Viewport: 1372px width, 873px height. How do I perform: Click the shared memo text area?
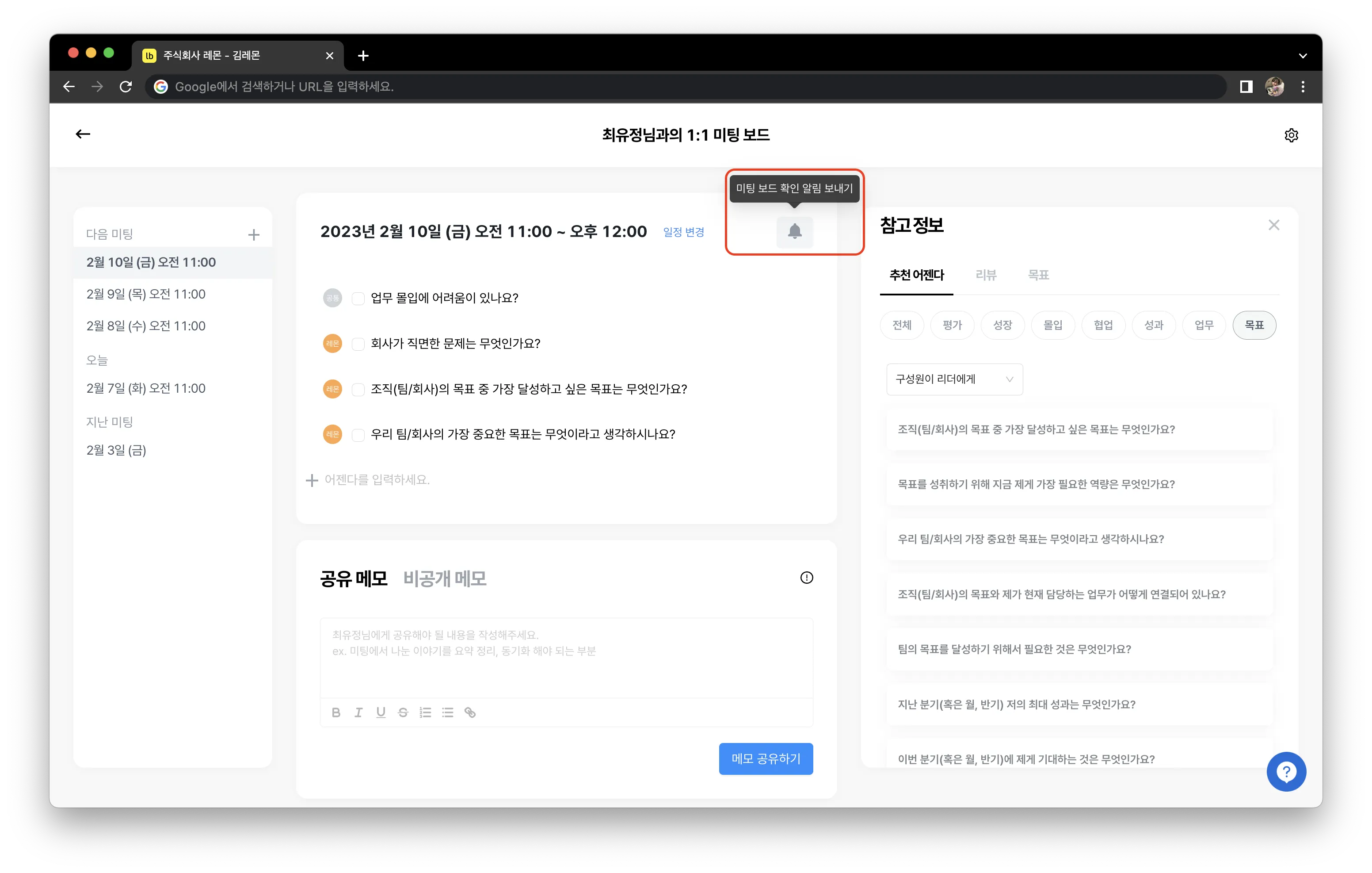(x=566, y=658)
